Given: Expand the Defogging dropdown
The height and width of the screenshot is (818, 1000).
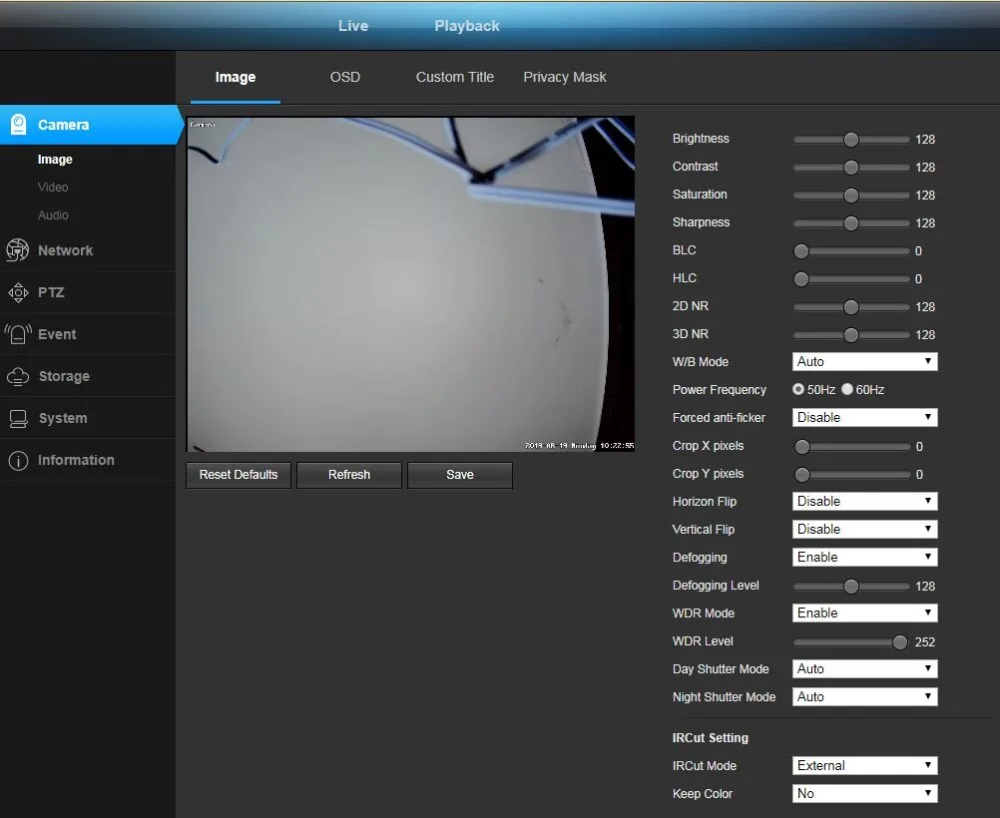Looking at the screenshot, I should [x=865, y=557].
